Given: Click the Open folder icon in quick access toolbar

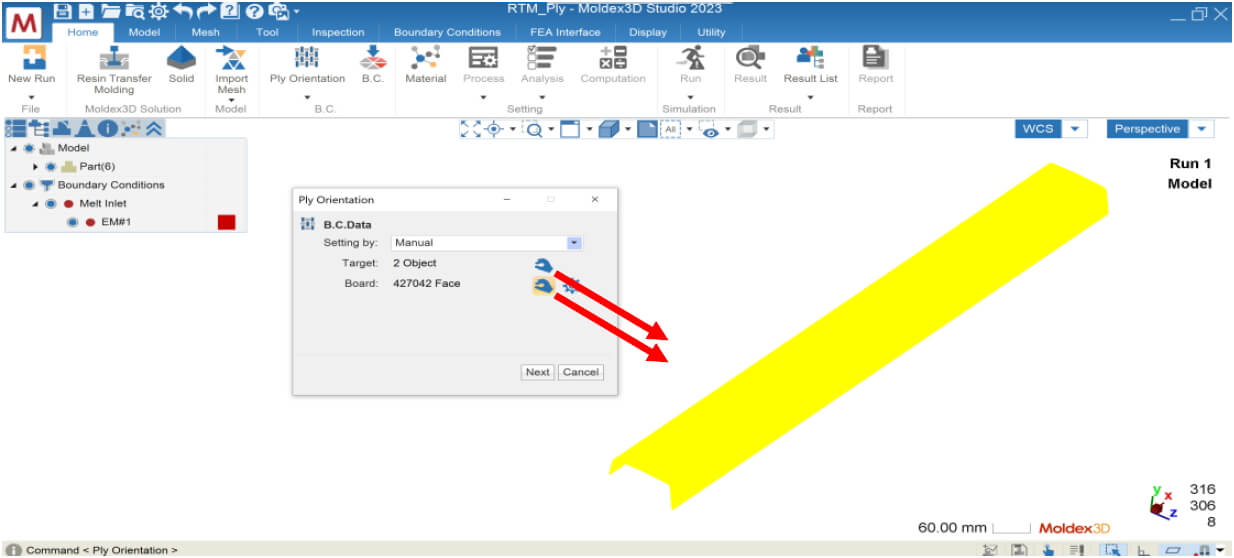Looking at the screenshot, I should tap(110, 11).
